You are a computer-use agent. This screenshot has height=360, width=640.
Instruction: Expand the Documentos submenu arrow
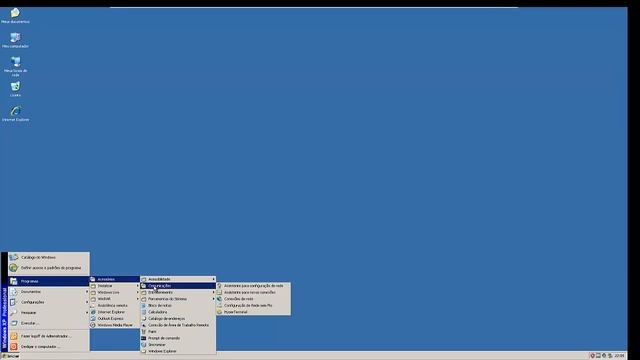pos(87,292)
